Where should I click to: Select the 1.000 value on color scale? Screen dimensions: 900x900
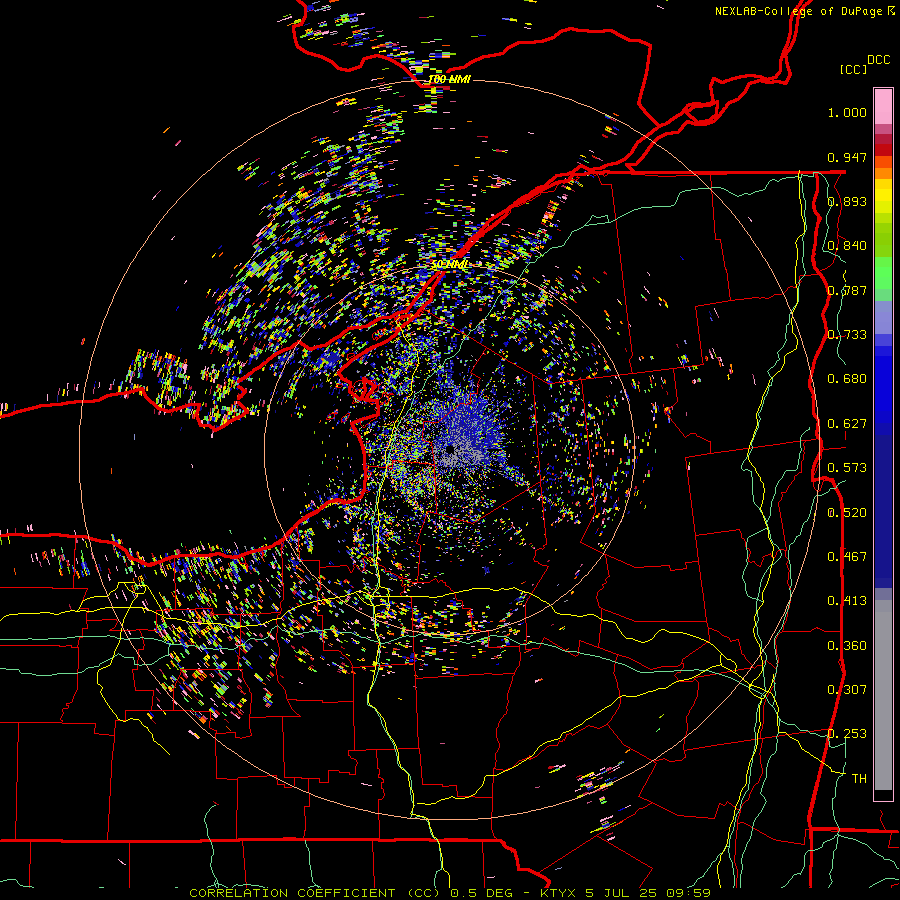[847, 112]
